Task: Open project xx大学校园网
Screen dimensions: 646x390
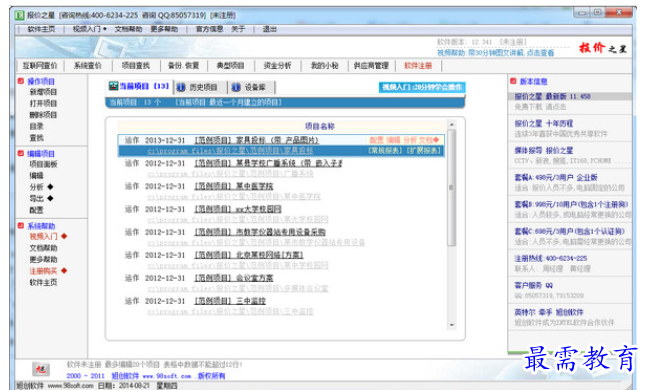Action: pyautogui.click(x=238, y=209)
